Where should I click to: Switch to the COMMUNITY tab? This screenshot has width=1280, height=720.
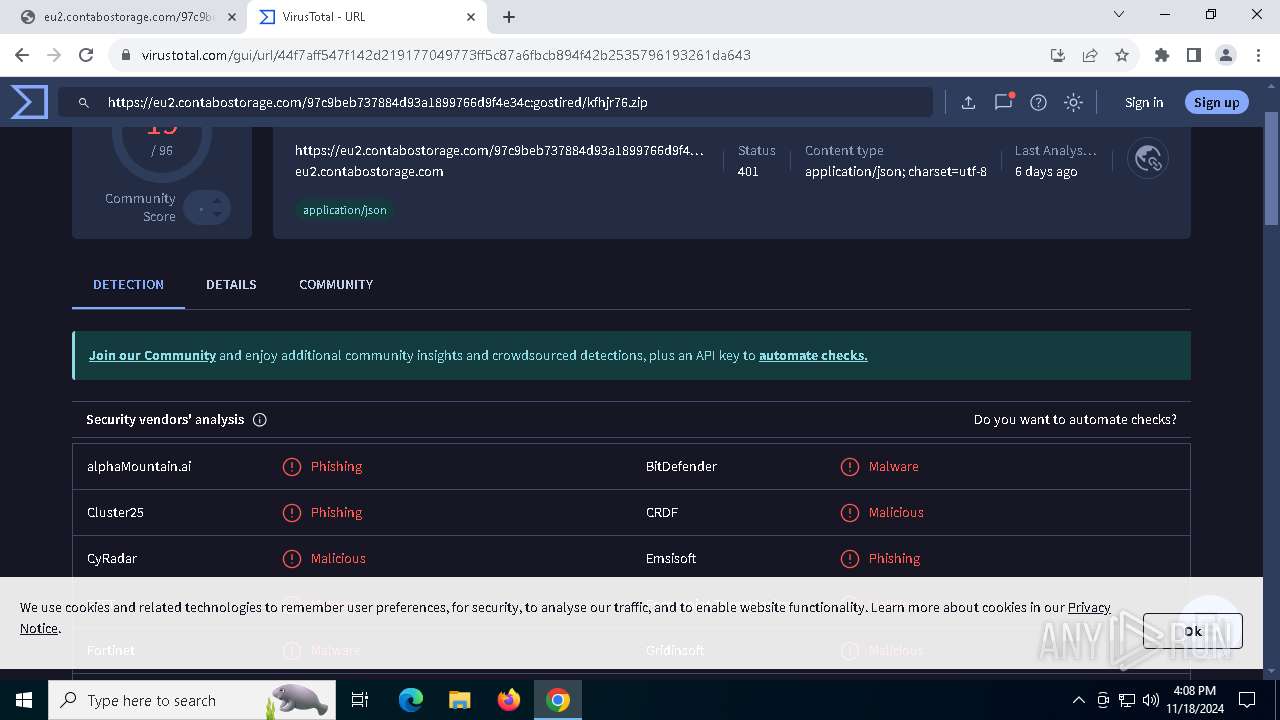336,285
